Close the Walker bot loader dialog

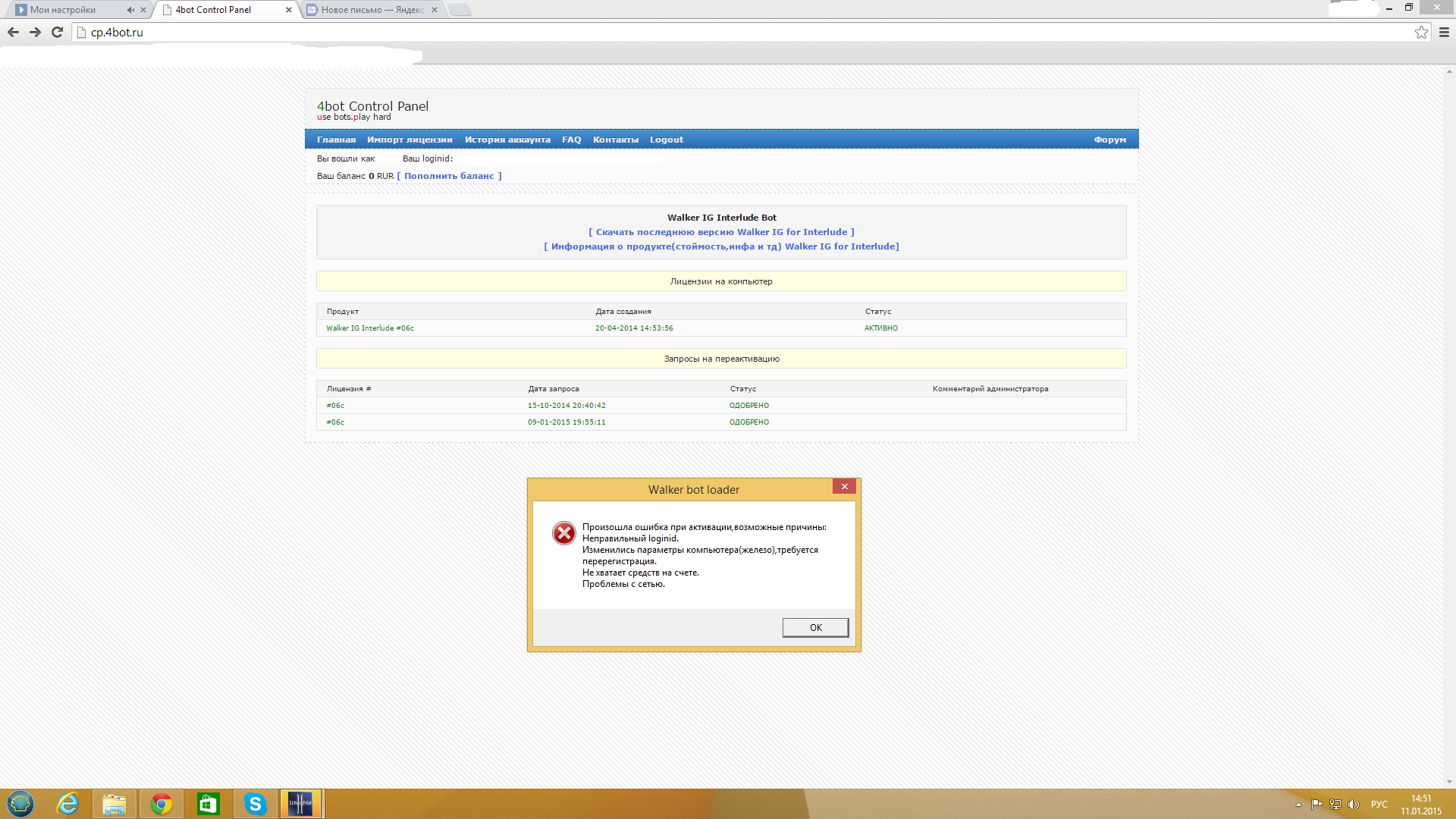click(x=844, y=487)
